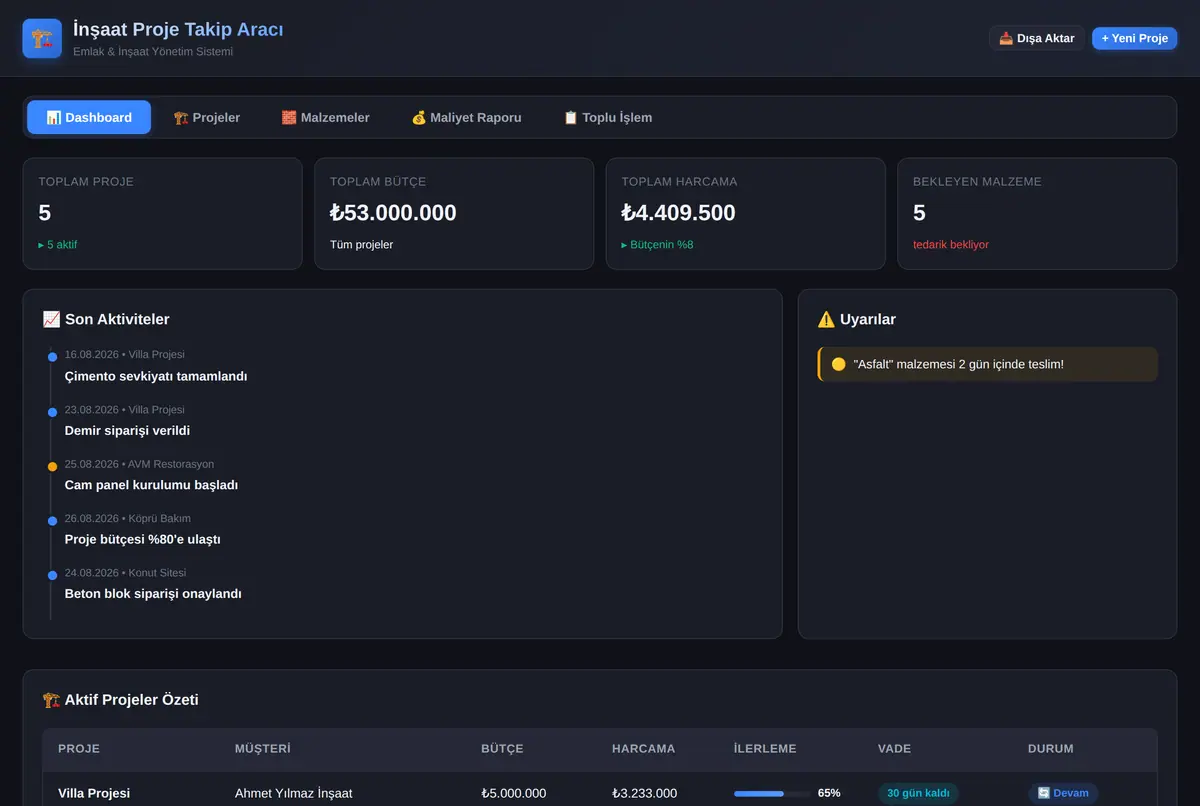This screenshot has width=1200, height=806.
Task: Click the PROJE column header
Action: pos(79,749)
